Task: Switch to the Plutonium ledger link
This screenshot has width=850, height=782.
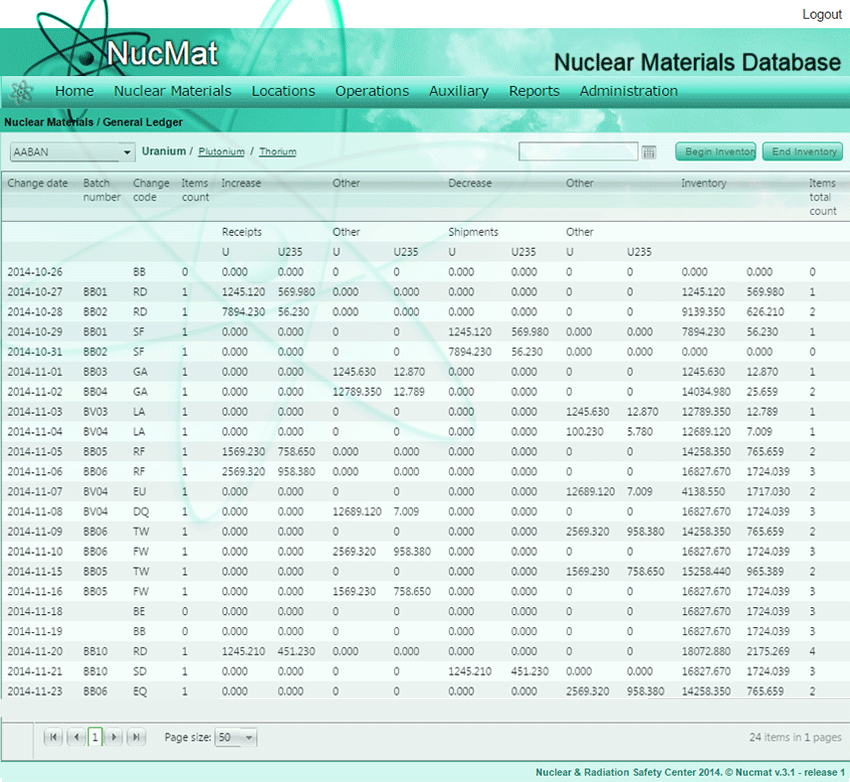Action: click(221, 152)
